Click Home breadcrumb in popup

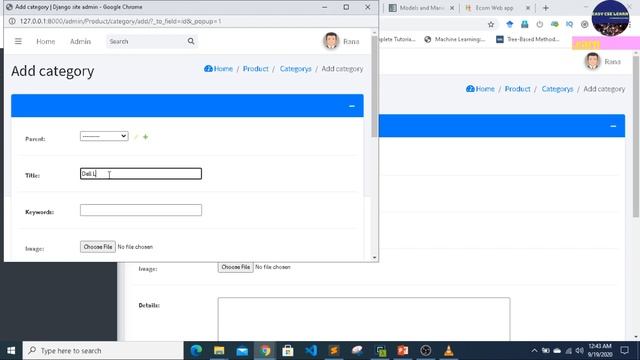click(x=218, y=69)
